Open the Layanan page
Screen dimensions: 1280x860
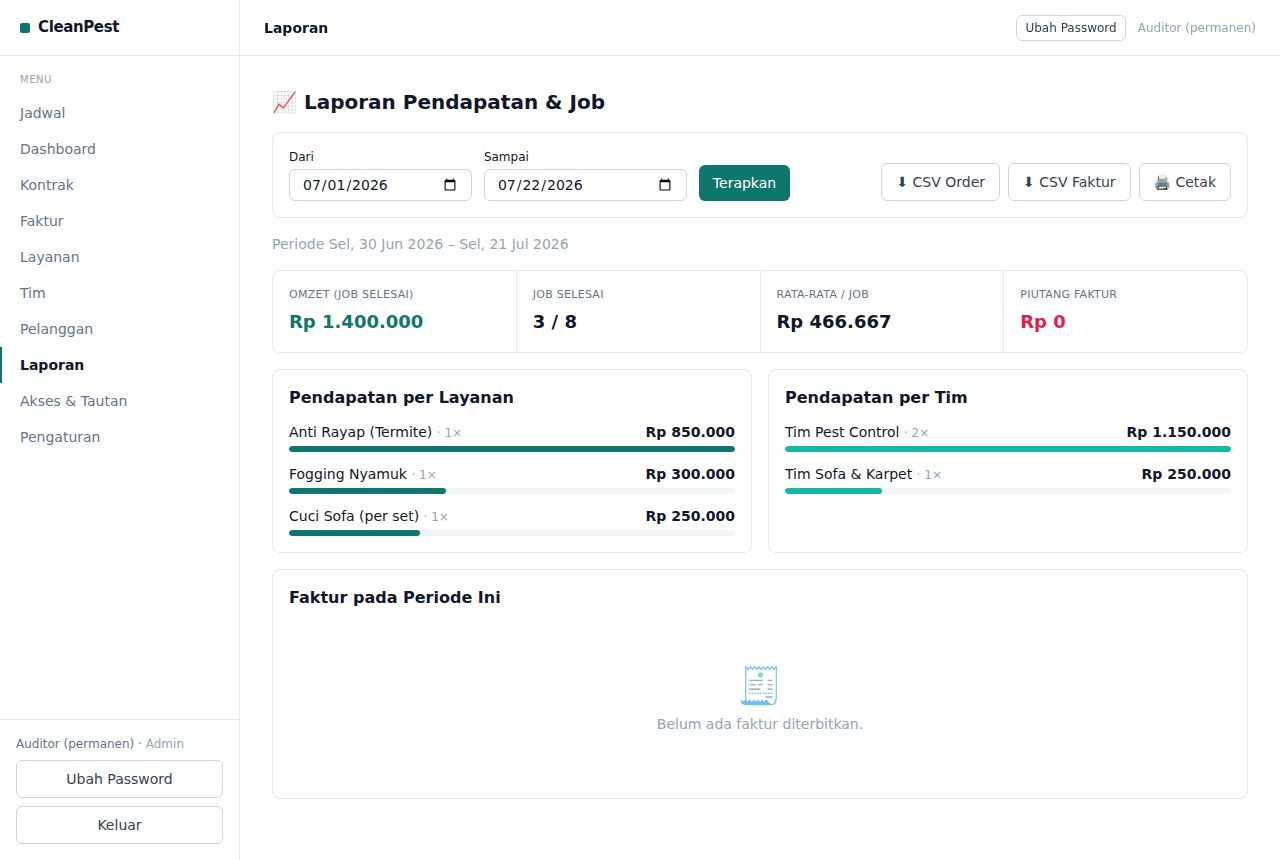point(119,257)
